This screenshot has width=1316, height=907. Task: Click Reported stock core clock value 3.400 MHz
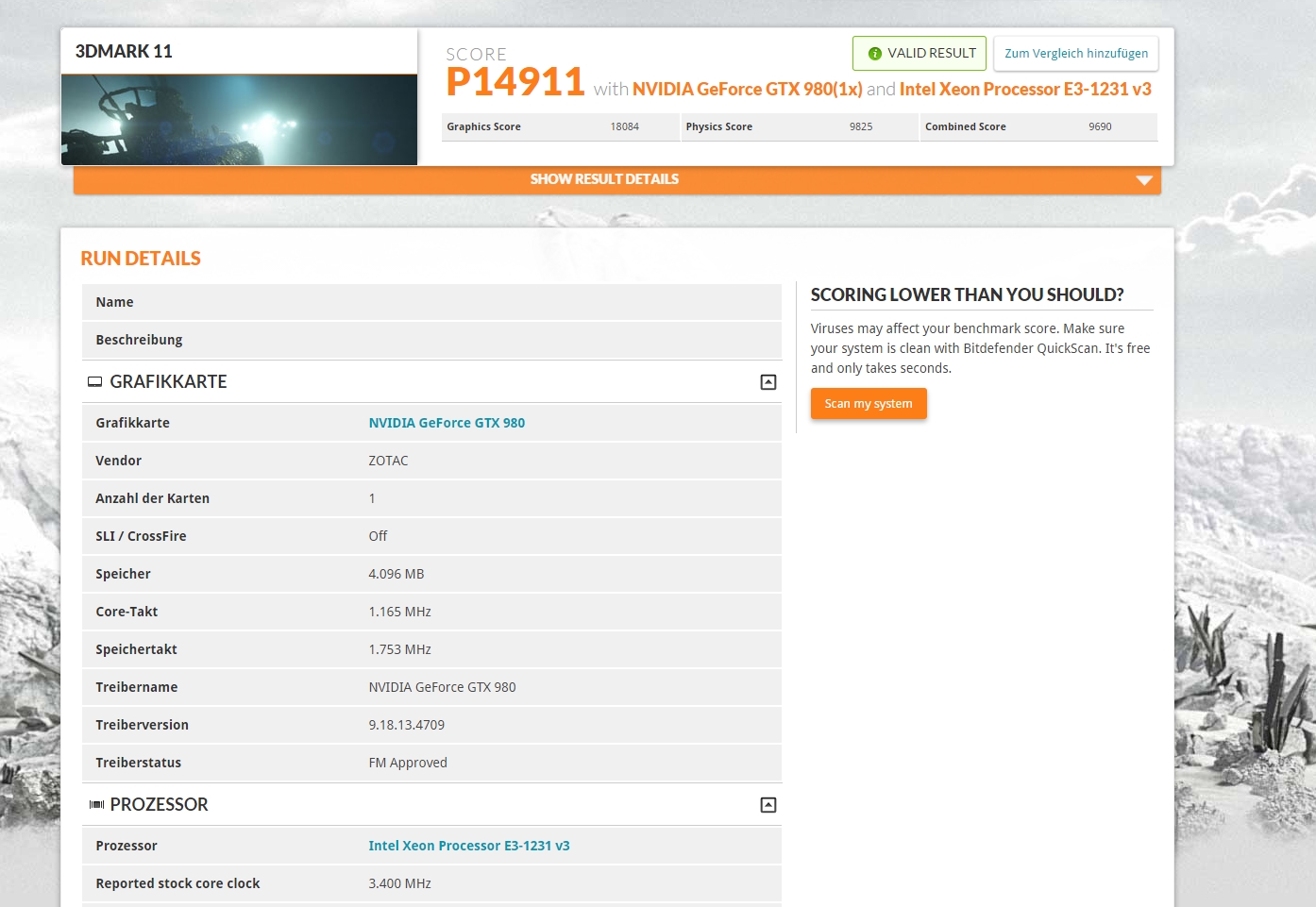399,883
